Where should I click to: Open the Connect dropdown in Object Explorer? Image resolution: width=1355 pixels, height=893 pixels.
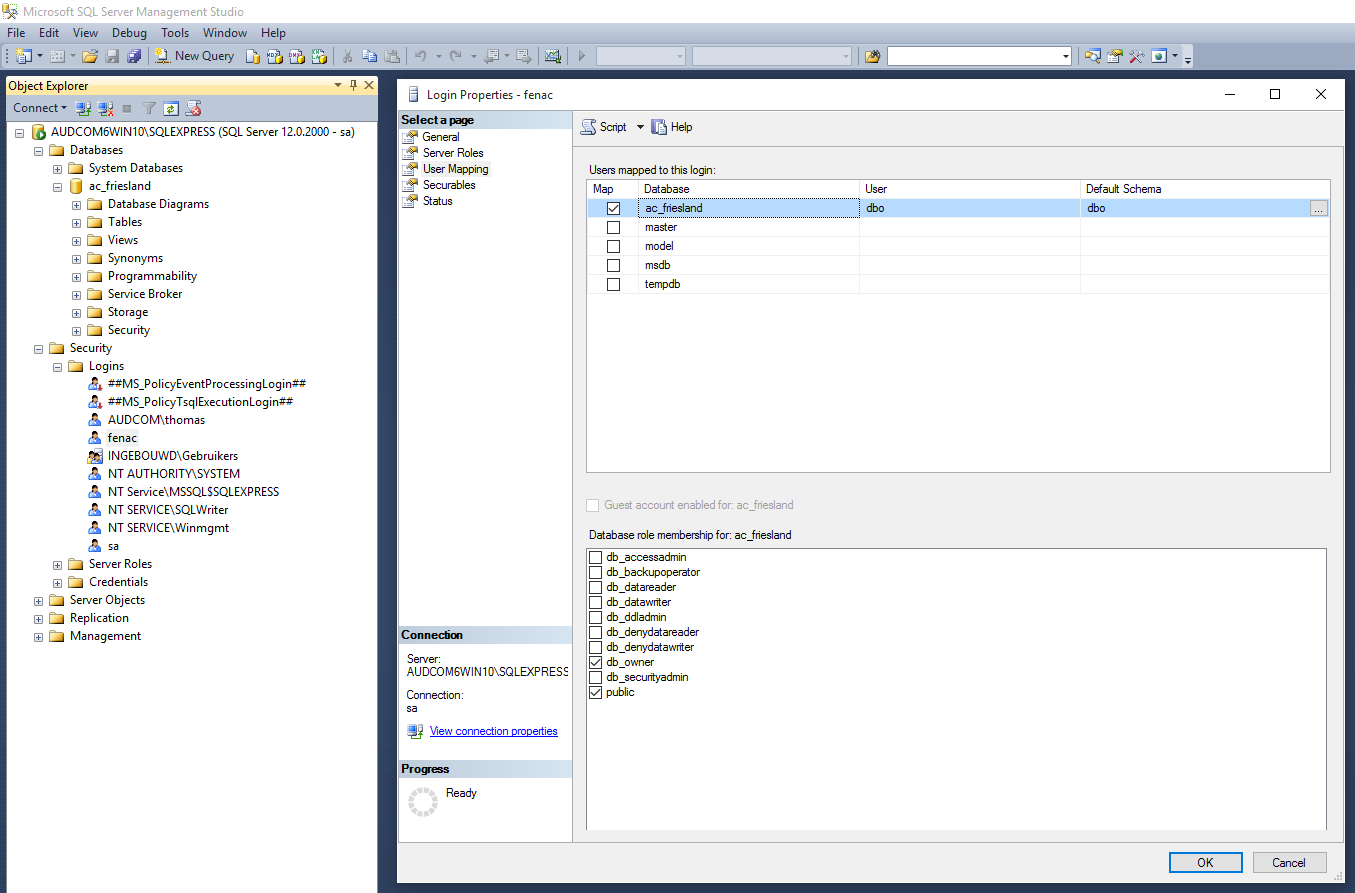(x=40, y=108)
